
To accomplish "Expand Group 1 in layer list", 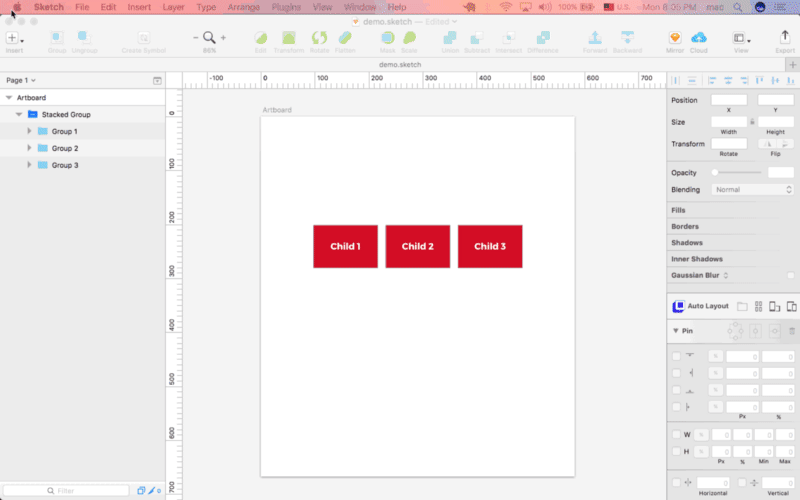I will tap(29, 131).
